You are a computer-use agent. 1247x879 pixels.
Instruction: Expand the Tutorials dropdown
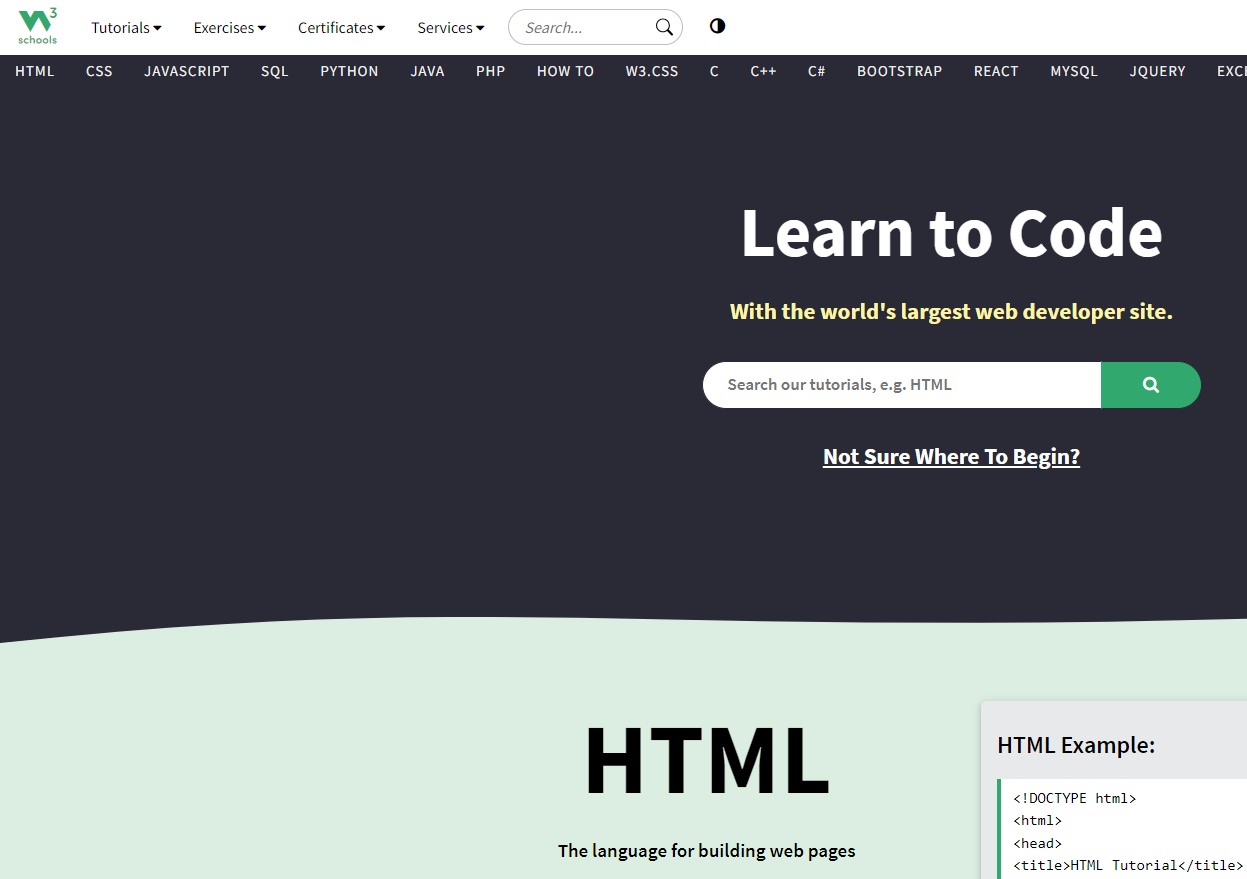tap(126, 28)
